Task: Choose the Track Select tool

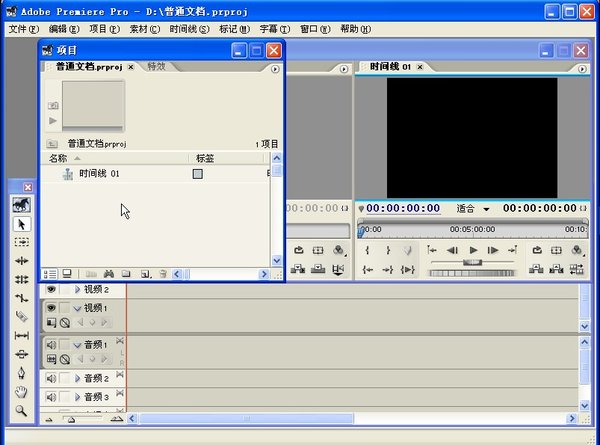Action: click(x=21, y=242)
